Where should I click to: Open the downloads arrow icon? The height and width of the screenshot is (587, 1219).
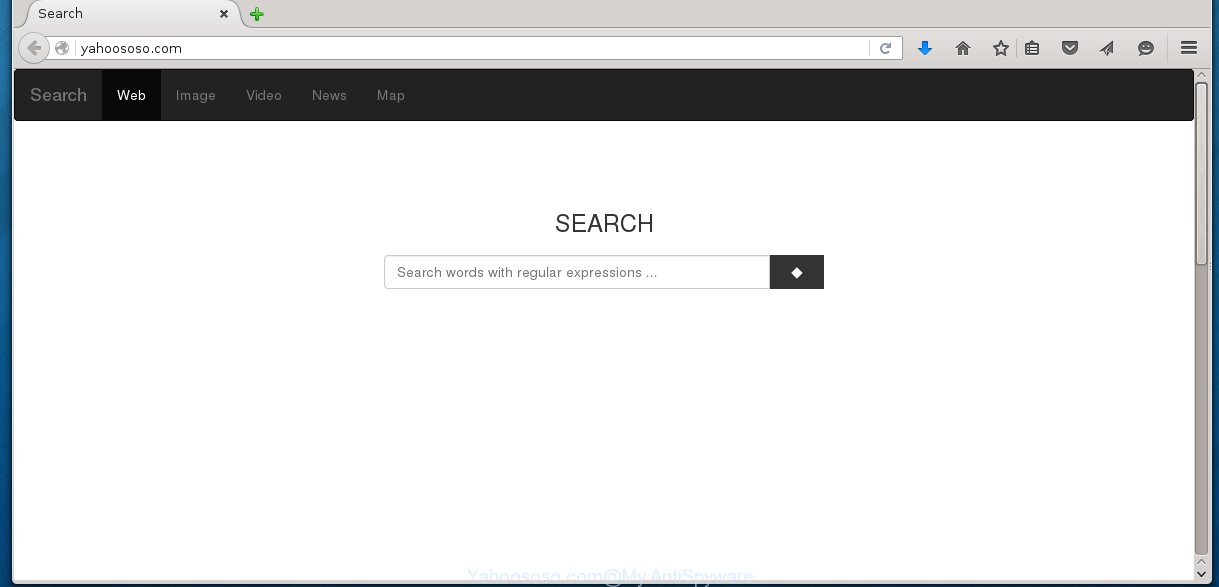click(x=925, y=48)
